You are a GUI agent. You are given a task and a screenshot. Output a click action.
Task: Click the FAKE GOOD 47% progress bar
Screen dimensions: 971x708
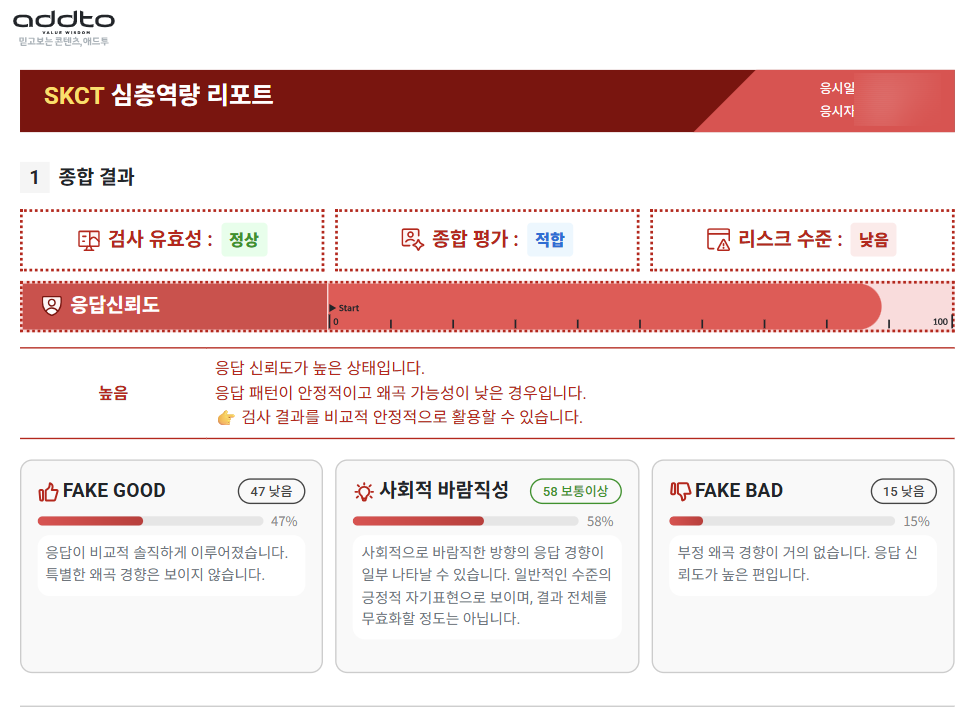pos(150,522)
